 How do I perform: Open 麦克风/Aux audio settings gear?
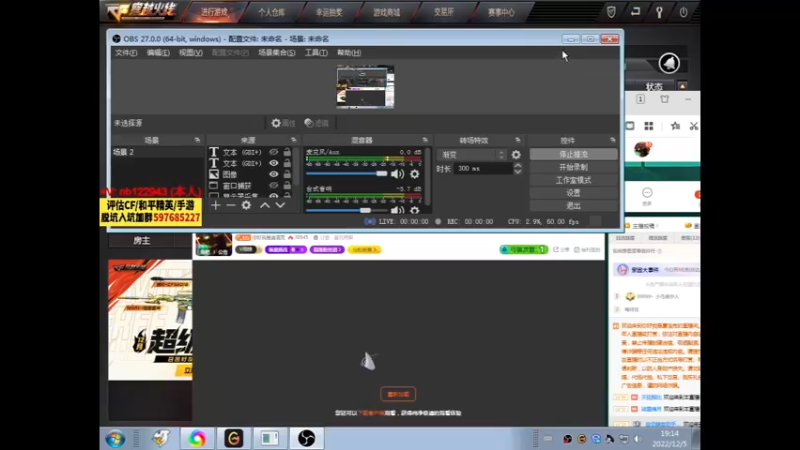tap(414, 174)
